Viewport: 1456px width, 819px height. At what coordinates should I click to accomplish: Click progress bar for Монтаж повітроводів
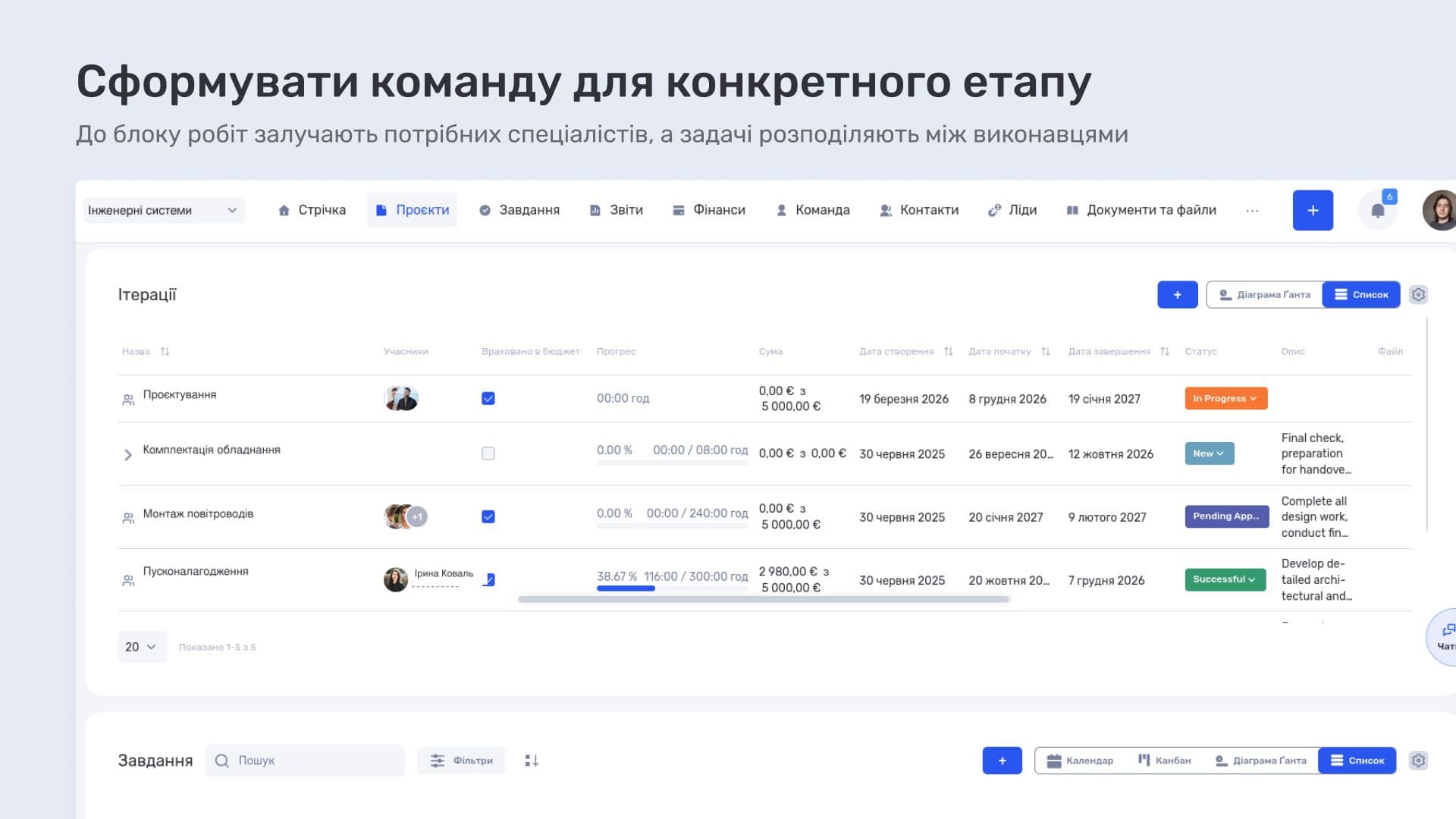[673, 526]
